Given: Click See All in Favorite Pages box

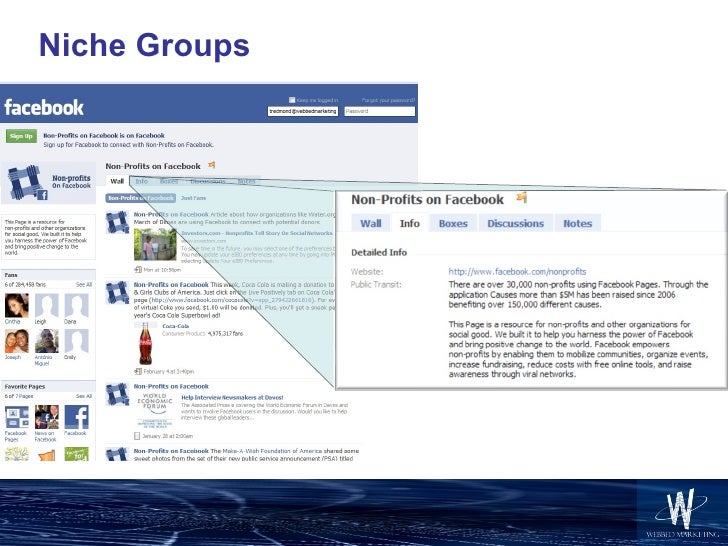Looking at the screenshot, I should 84,396.
